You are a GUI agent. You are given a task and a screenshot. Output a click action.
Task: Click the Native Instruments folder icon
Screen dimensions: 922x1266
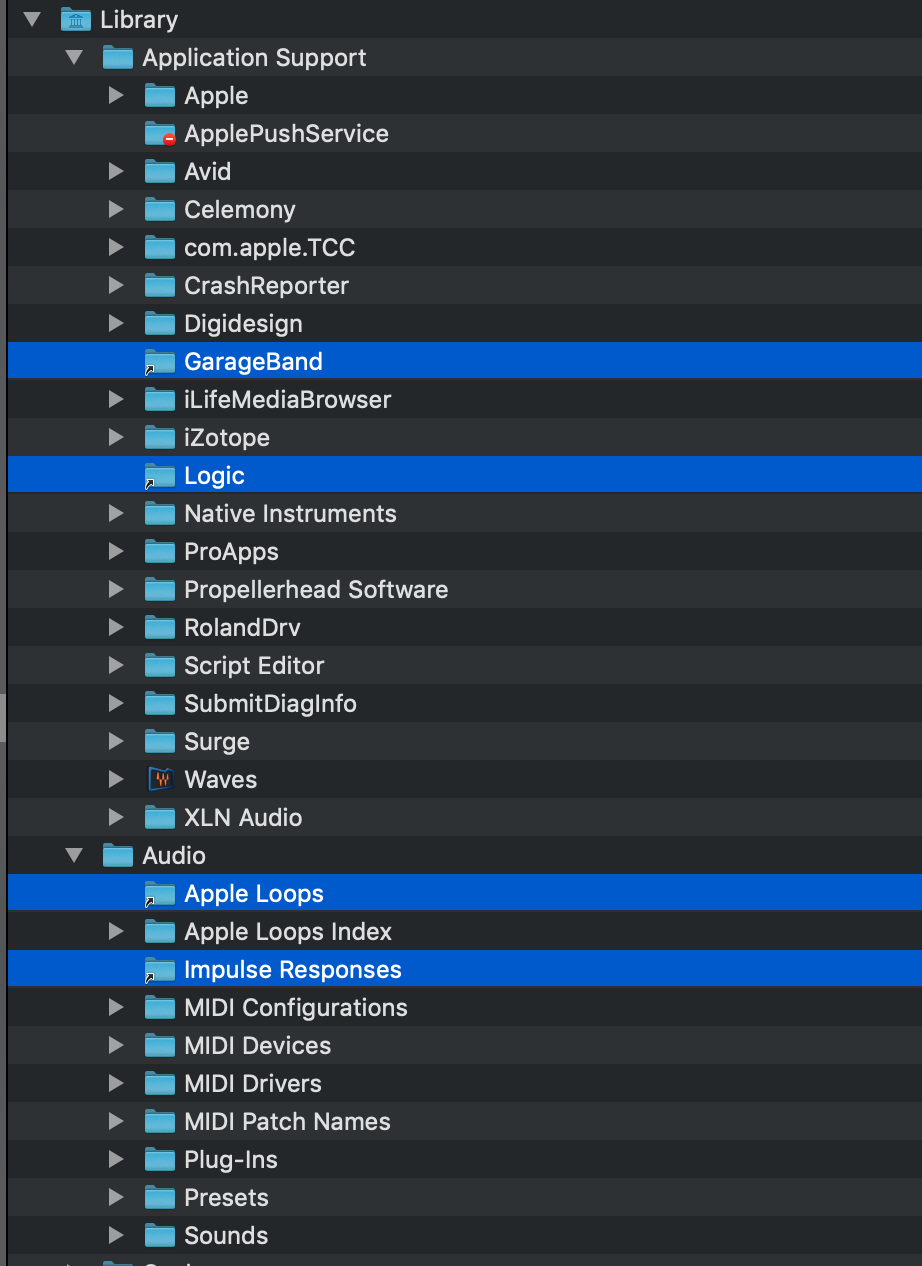pyautogui.click(x=160, y=514)
